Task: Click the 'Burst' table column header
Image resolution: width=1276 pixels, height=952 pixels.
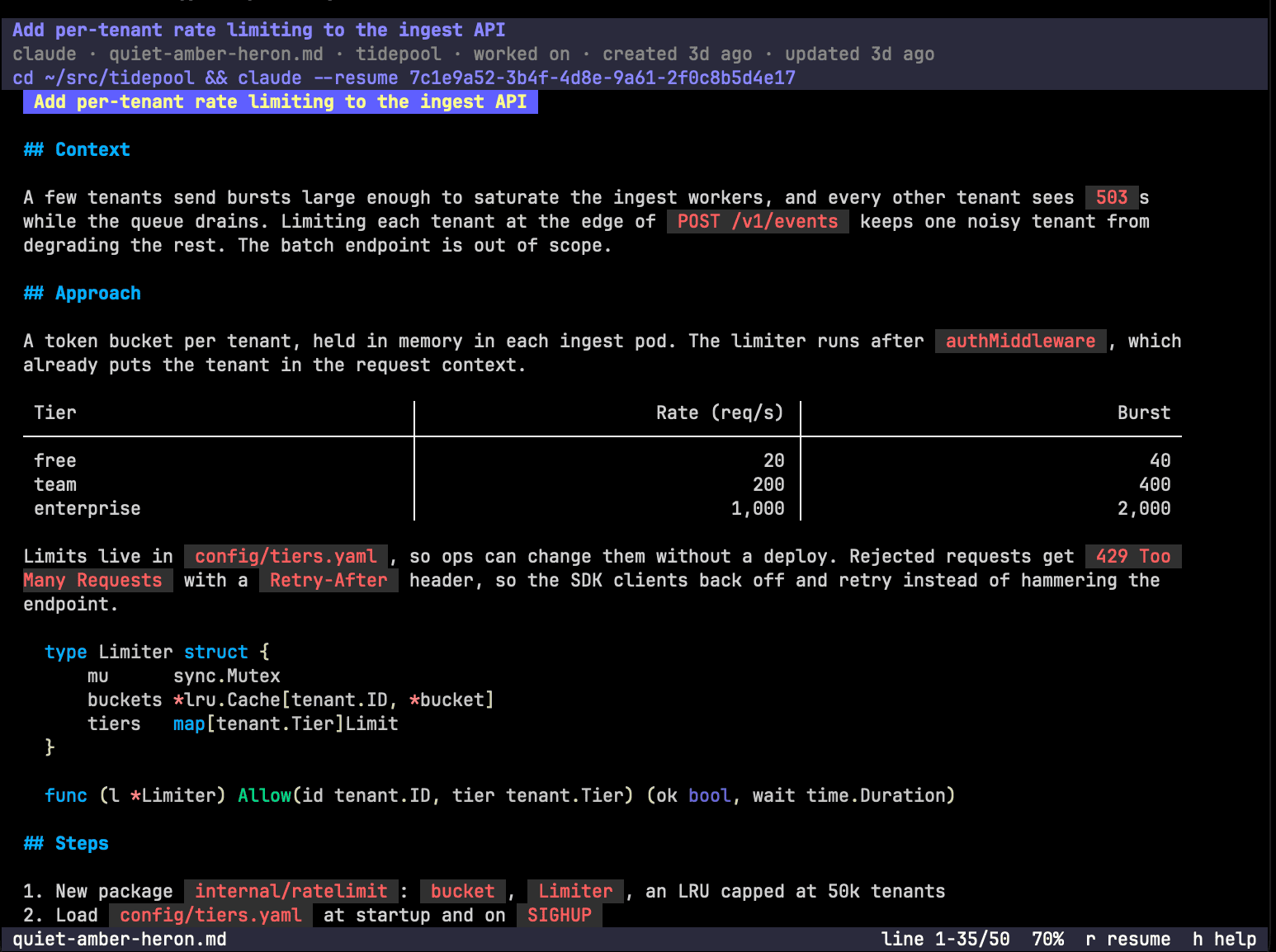Action: click(1144, 412)
